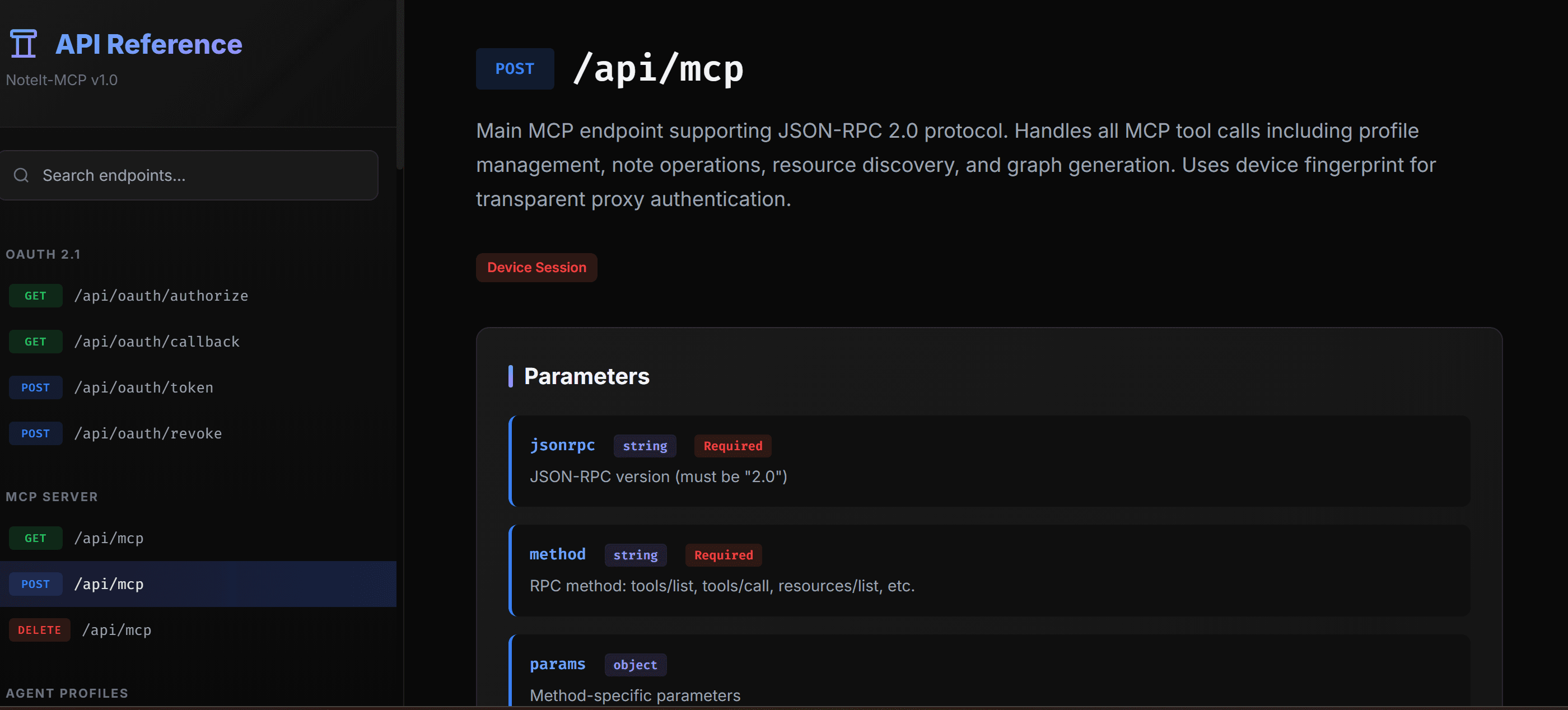Click the POST badge beside /api/oauth/revoke
The width and height of the screenshot is (1568, 710).
[35, 433]
